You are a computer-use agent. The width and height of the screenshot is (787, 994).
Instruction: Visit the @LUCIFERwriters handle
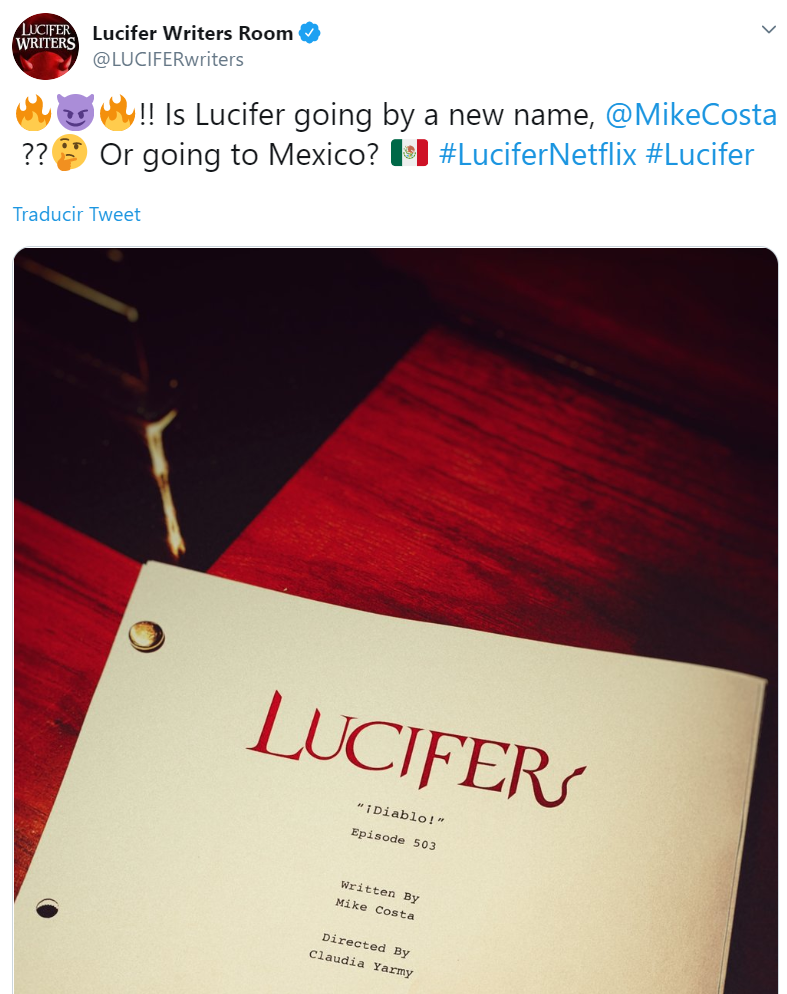168,60
